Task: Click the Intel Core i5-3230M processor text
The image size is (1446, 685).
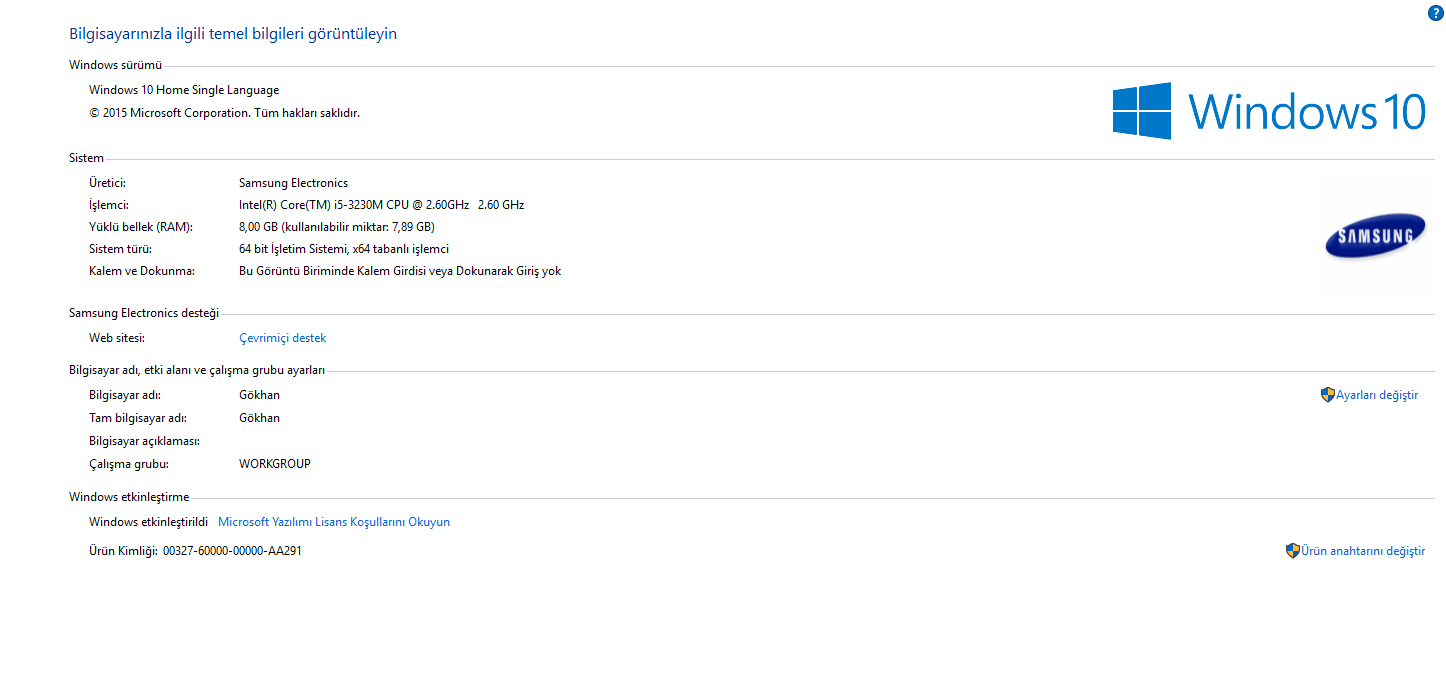Action: pos(381,205)
